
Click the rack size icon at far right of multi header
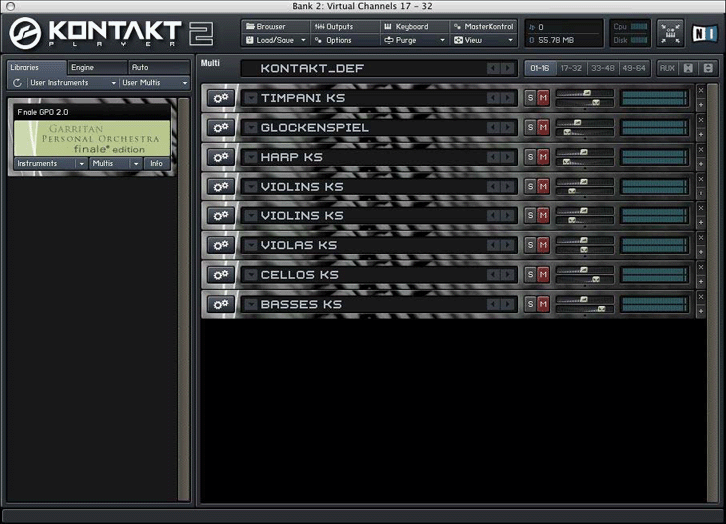pos(708,69)
